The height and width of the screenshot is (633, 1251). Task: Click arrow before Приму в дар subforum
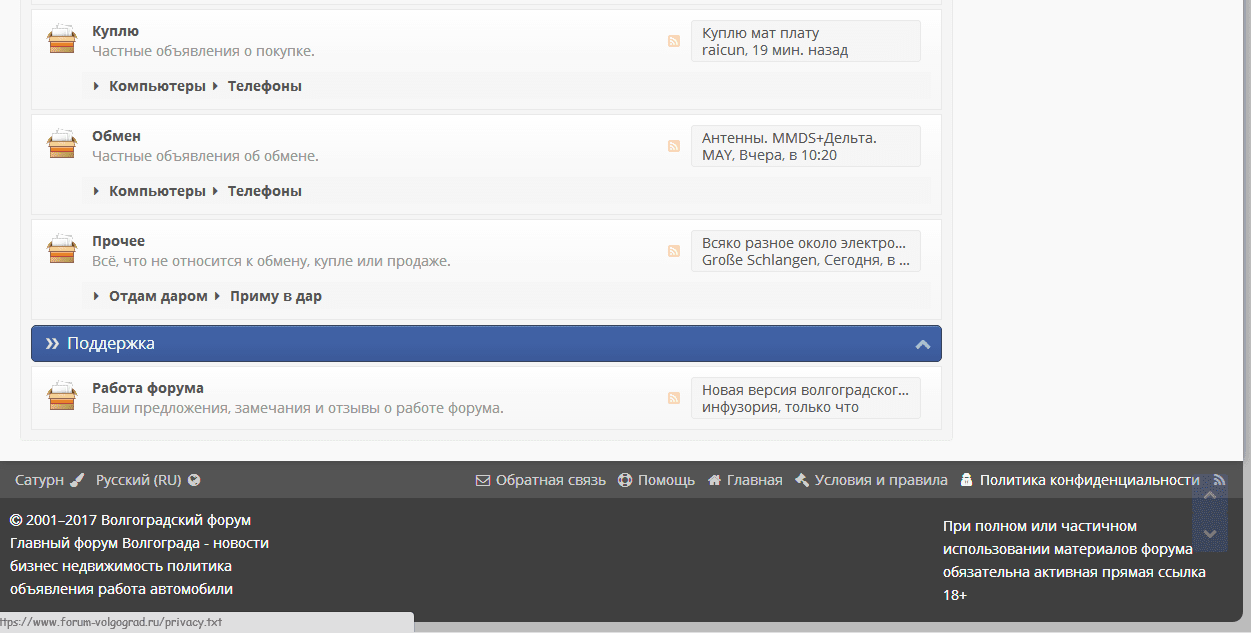tap(218, 296)
